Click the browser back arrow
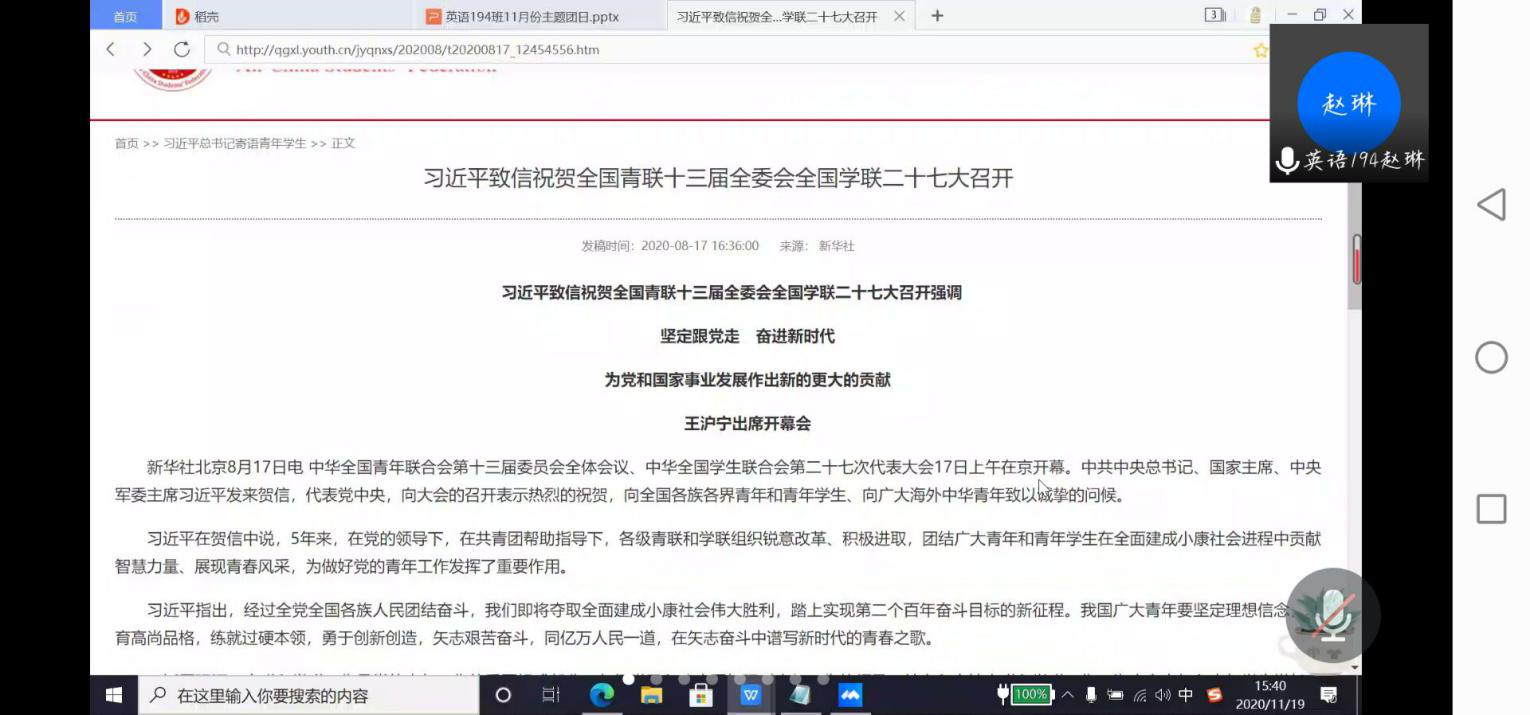Image resolution: width=1530 pixels, height=715 pixels. [x=111, y=49]
